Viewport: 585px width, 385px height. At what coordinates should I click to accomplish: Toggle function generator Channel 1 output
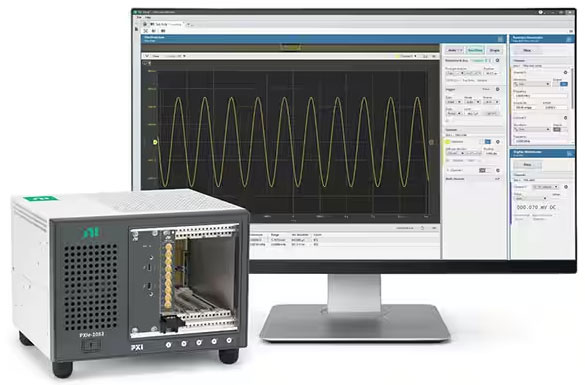557,129
